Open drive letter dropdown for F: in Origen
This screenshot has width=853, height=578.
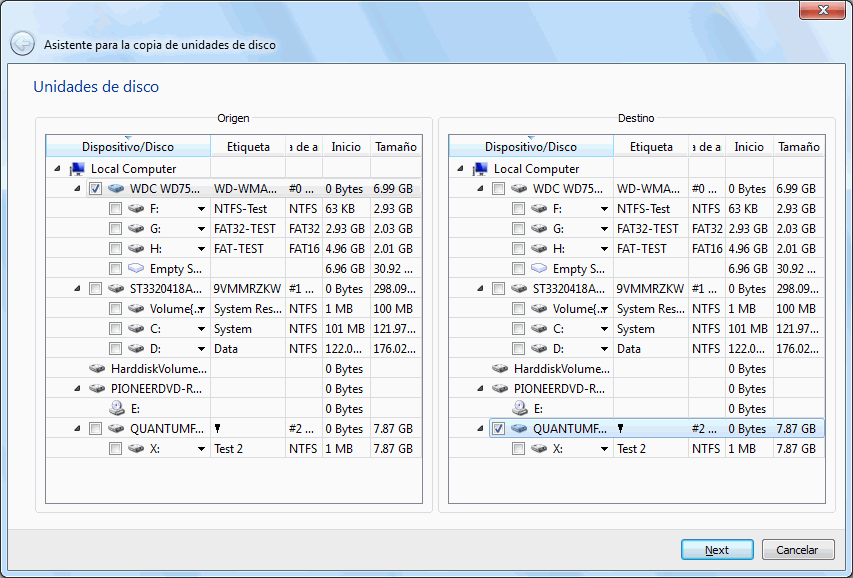[201, 209]
